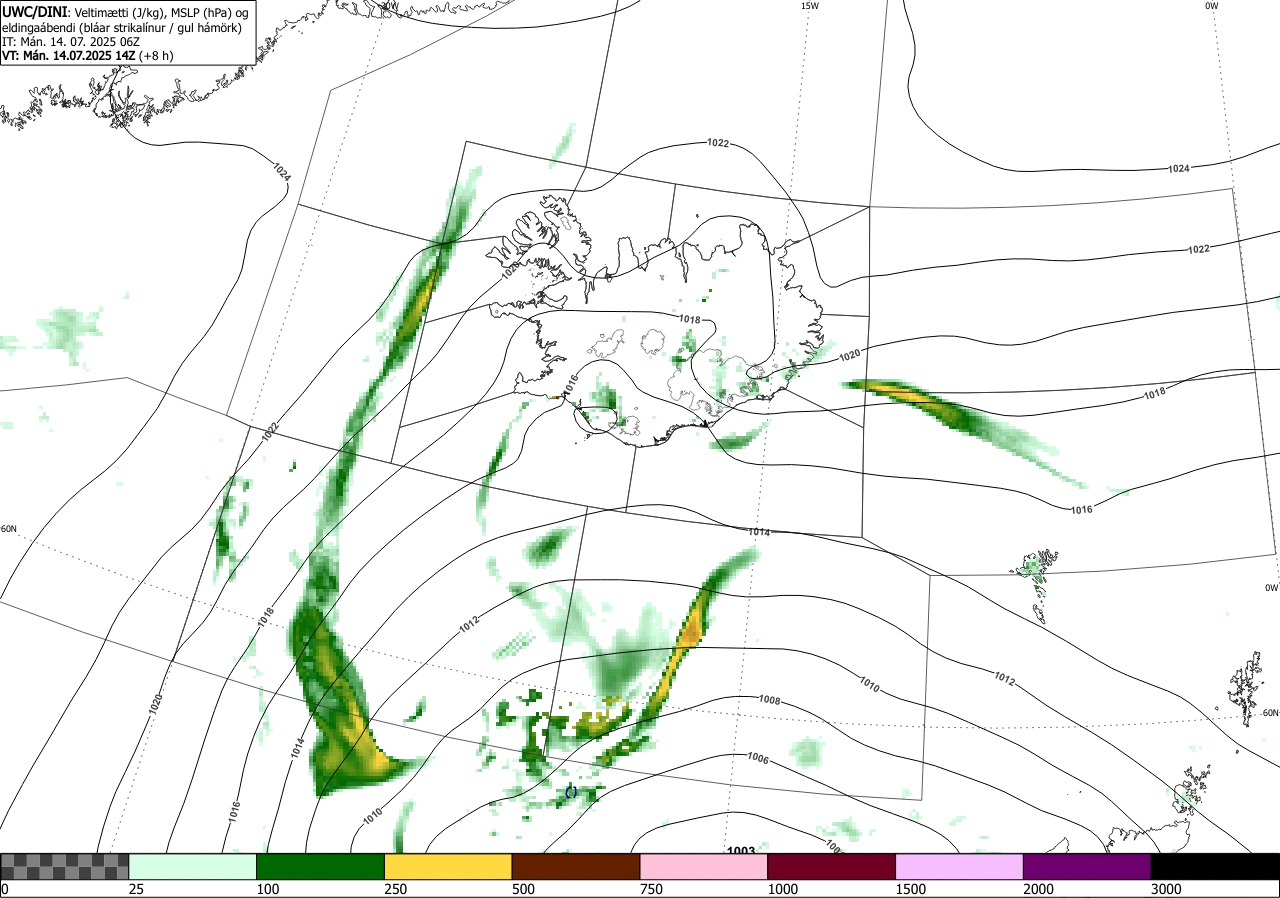
Task: Pick the brown 500–750 legend swatch
Action: [576, 866]
